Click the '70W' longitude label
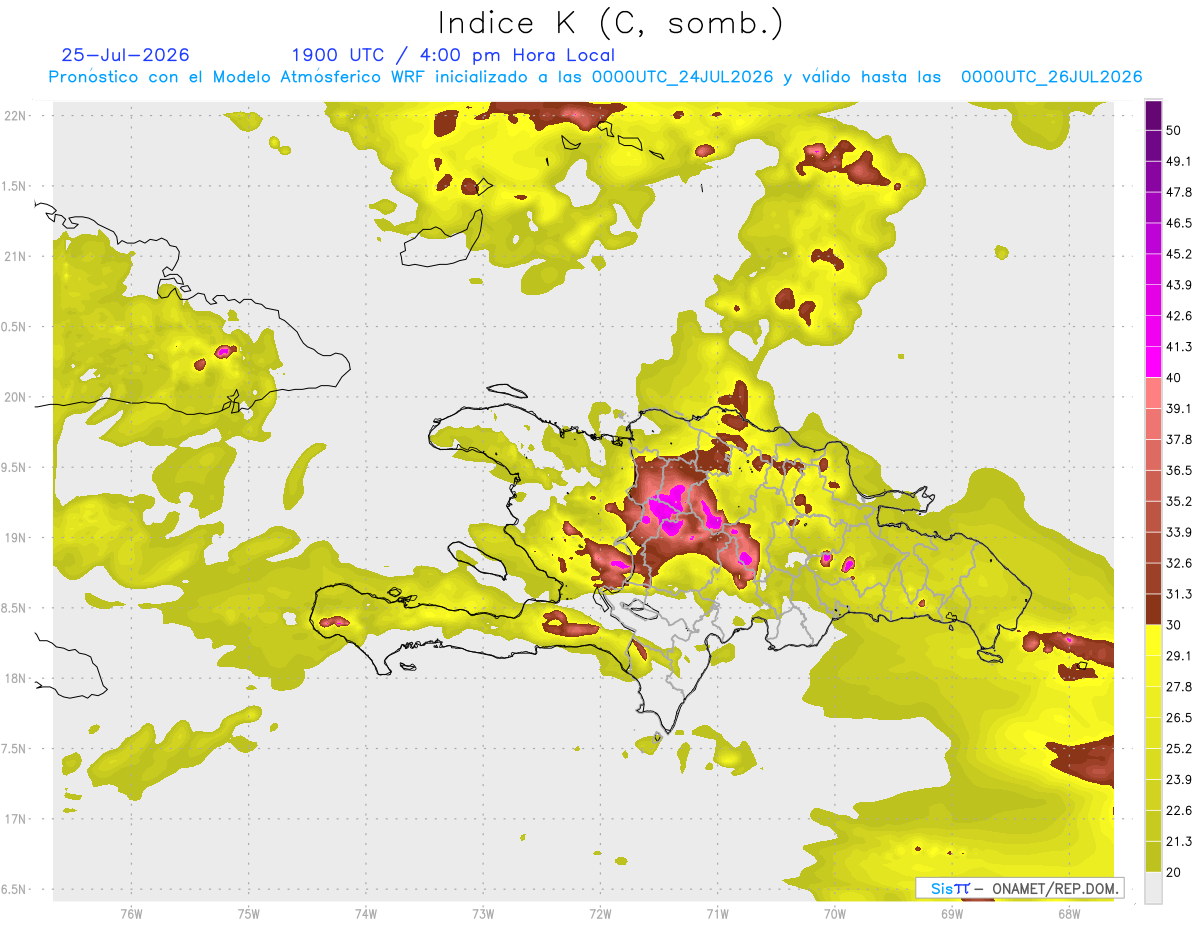The width and height of the screenshot is (1200, 927). (x=835, y=913)
